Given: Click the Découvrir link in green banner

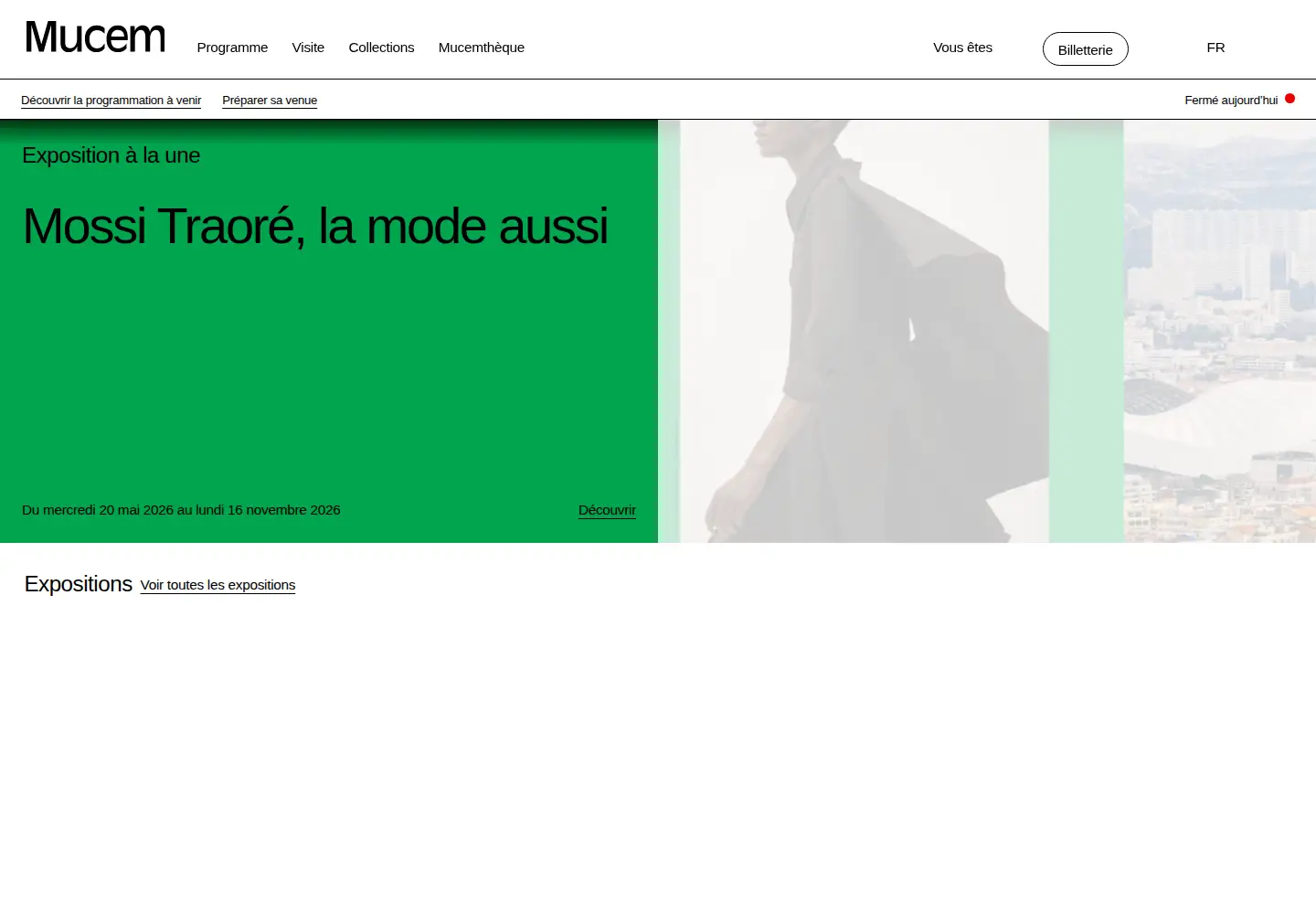Looking at the screenshot, I should pos(607,510).
